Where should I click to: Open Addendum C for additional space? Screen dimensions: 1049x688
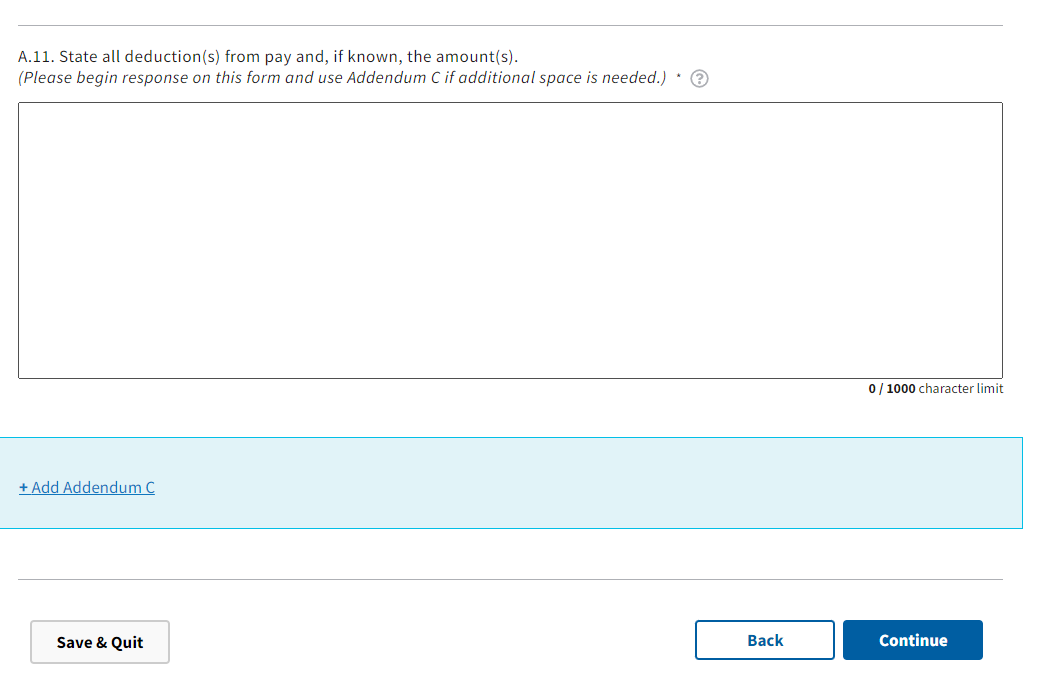pos(87,487)
